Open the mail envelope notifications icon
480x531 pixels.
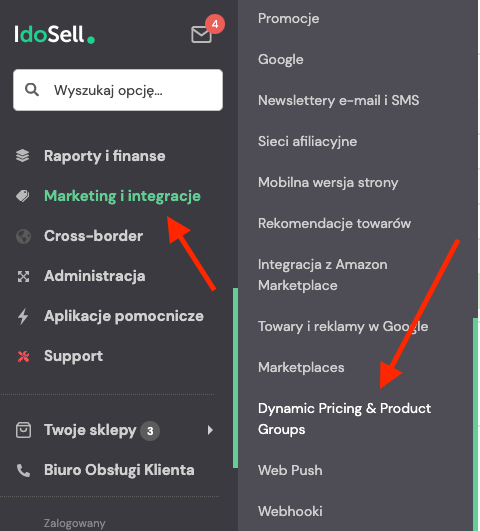[202, 34]
